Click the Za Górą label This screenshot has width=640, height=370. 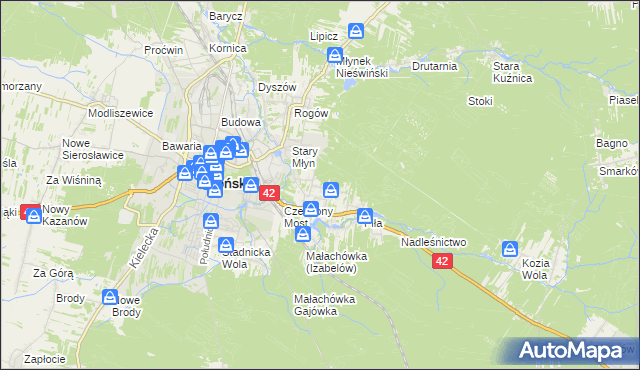[x=53, y=273]
